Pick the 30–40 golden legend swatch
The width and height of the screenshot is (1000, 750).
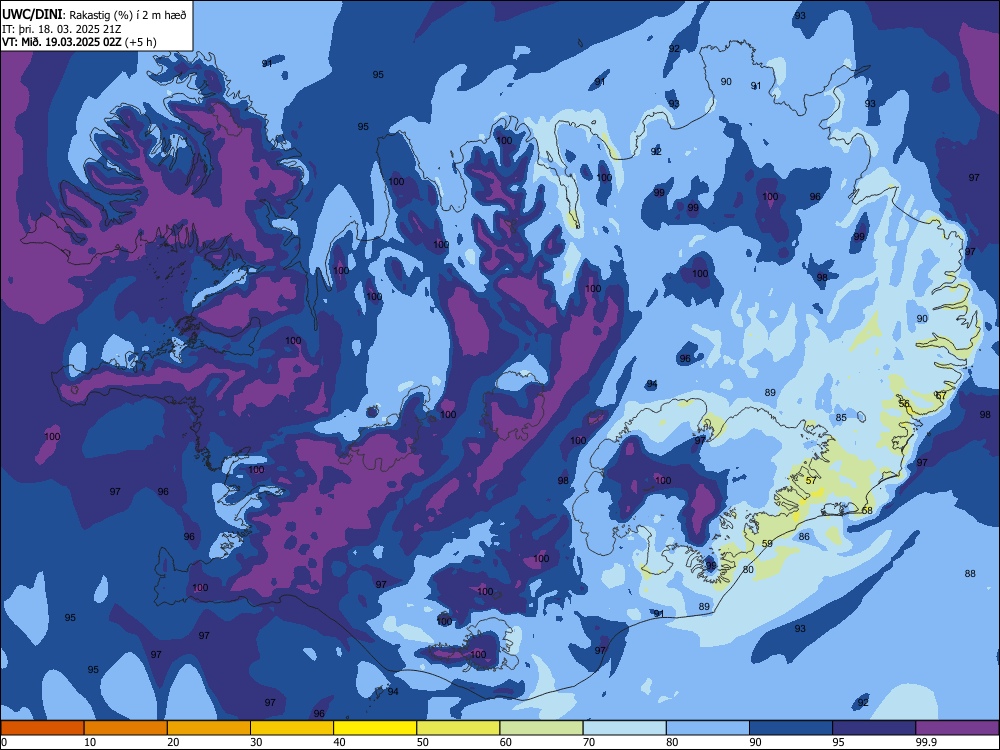point(292,728)
